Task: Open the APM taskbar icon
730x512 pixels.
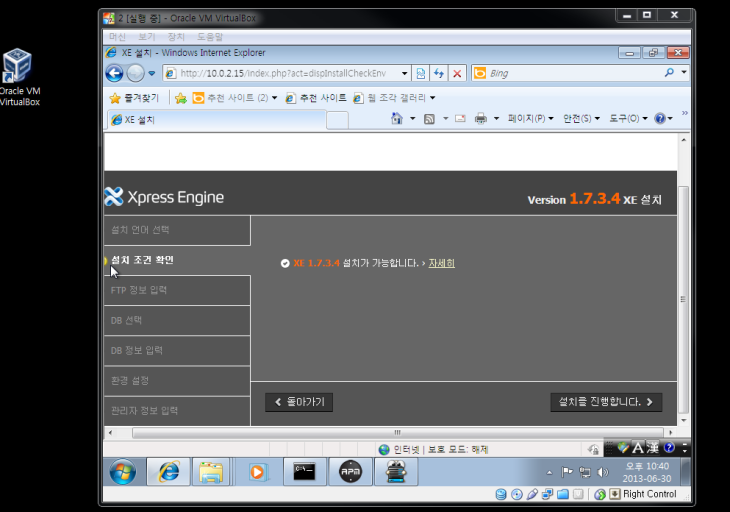Action: click(x=350, y=472)
